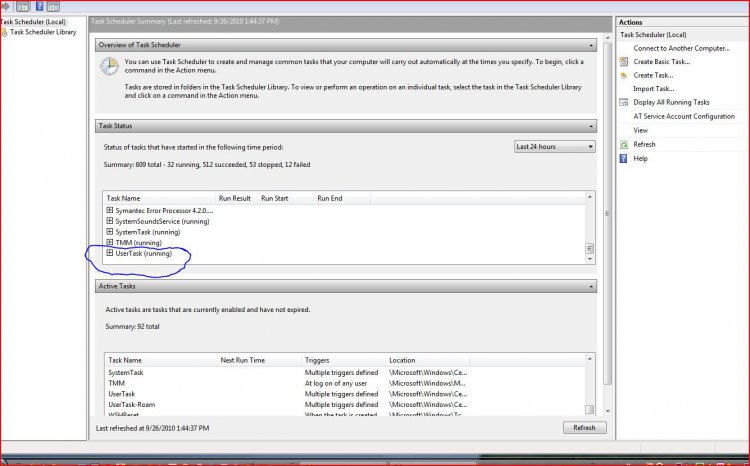
Task: Click the Display All Running Tasks icon
Action: pos(624,102)
